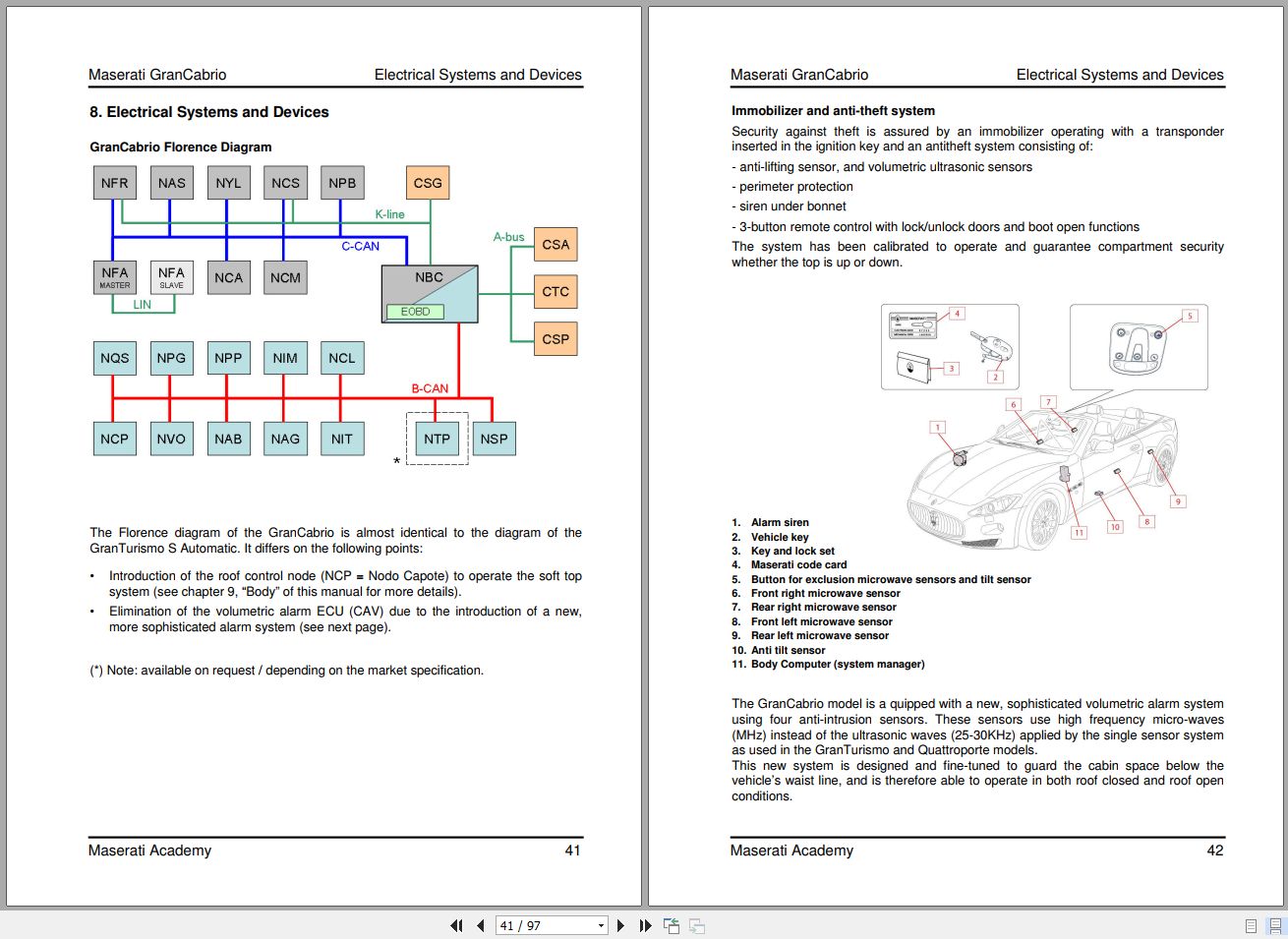This screenshot has width=1288, height=939.
Task: Click the go-back-in-history view icon
Action: click(x=672, y=925)
